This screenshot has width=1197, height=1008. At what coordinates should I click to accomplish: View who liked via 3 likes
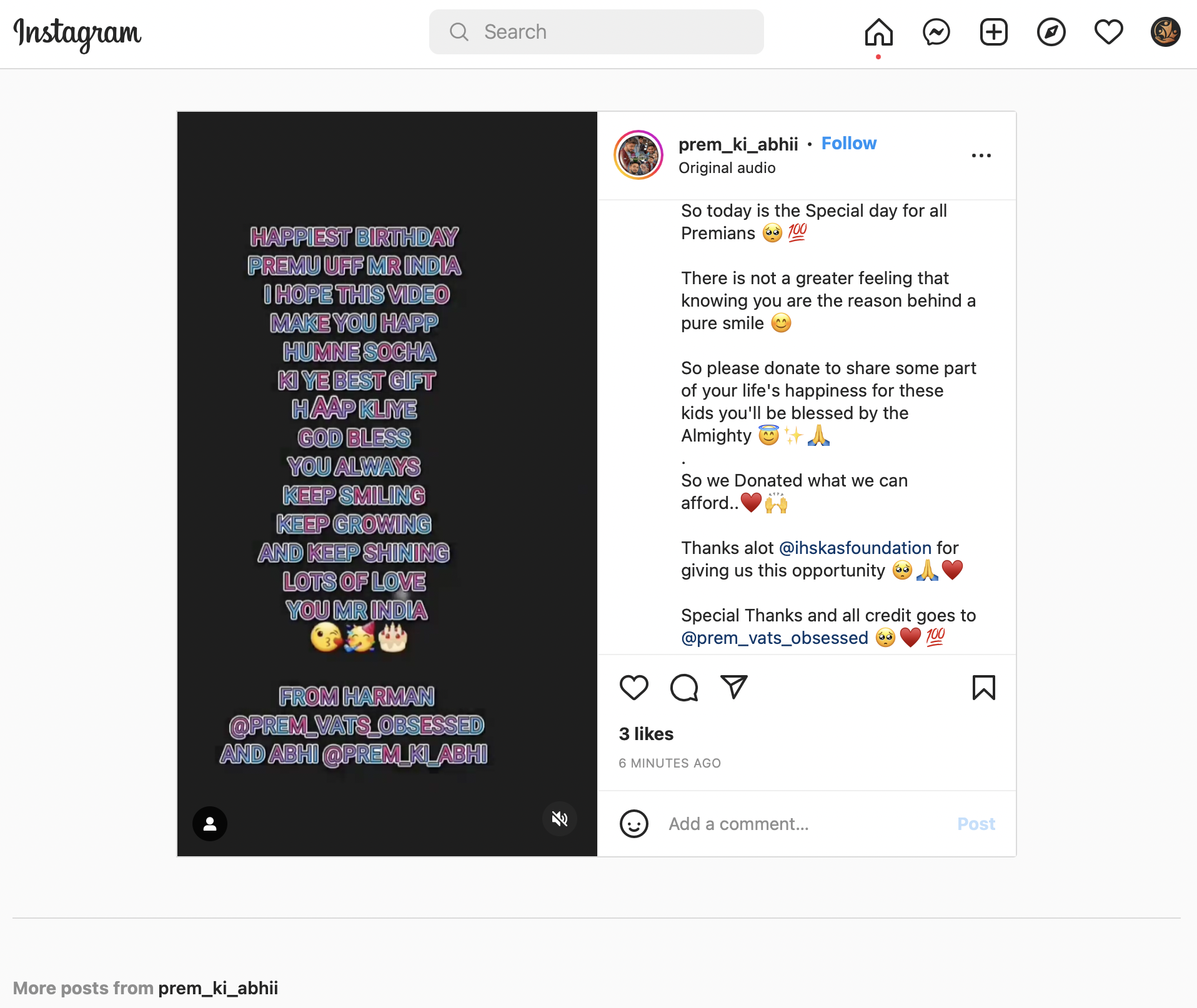(x=646, y=734)
